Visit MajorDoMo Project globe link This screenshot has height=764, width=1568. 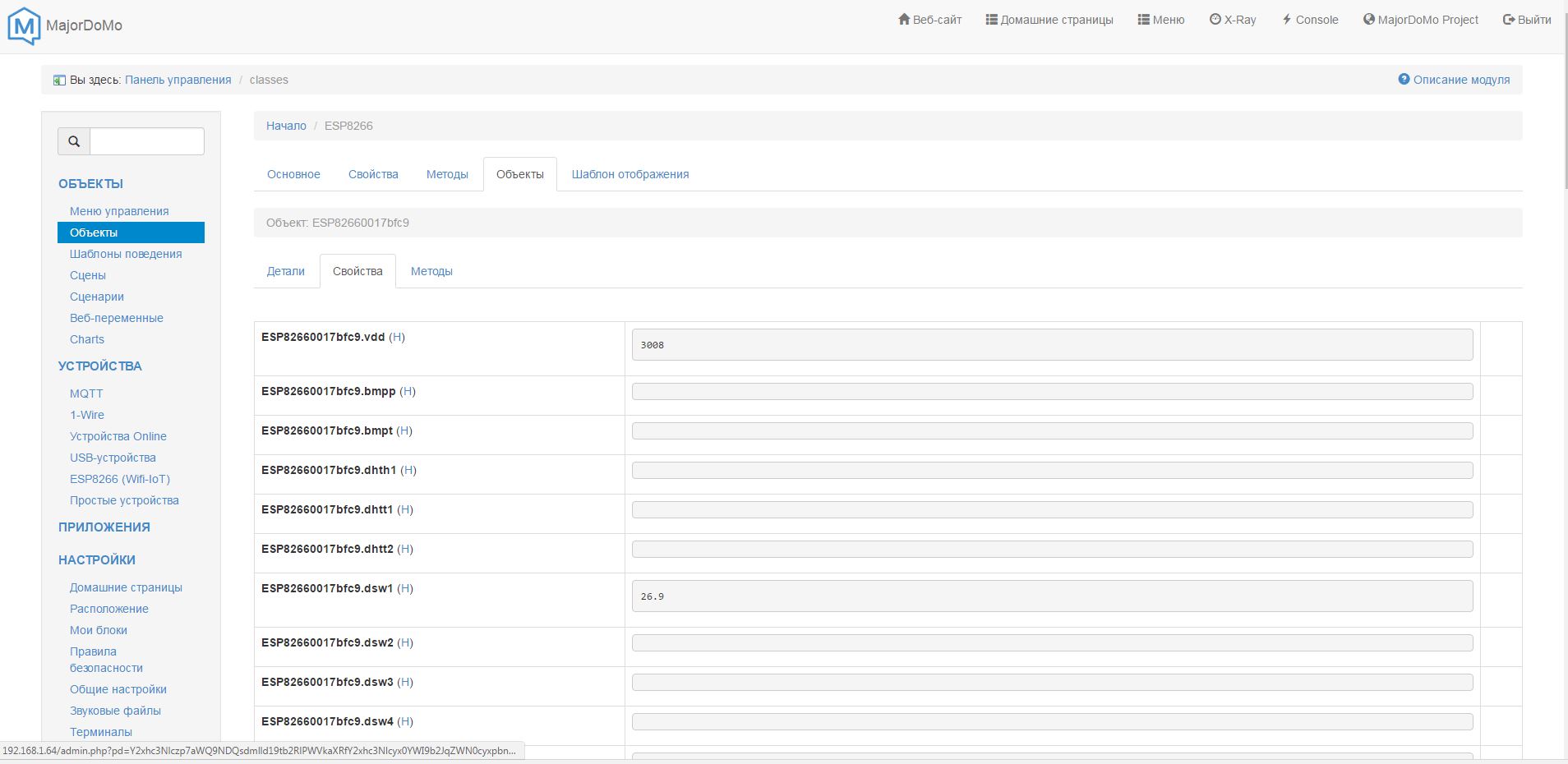point(1420,20)
